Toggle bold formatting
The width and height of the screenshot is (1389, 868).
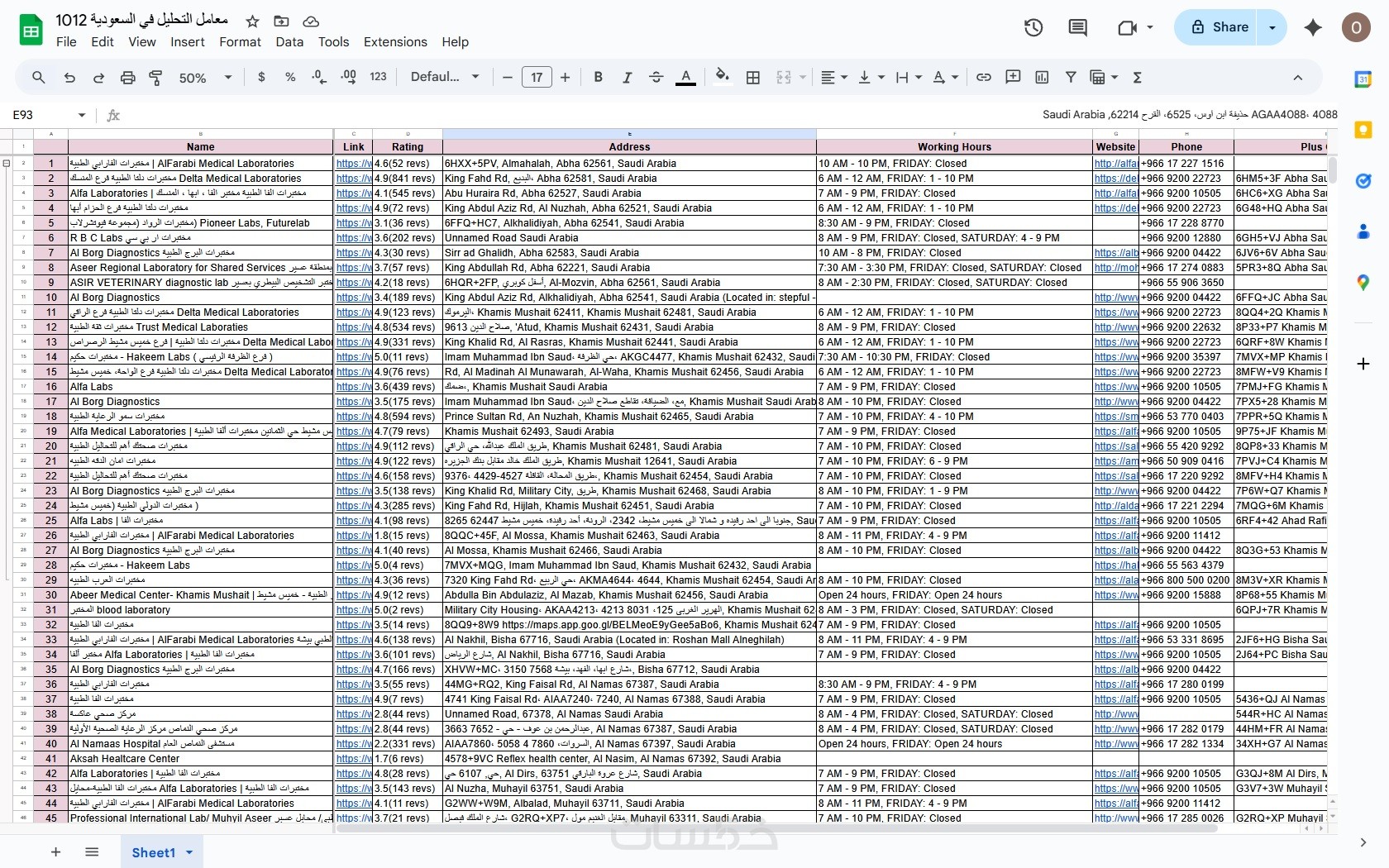[598, 77]
